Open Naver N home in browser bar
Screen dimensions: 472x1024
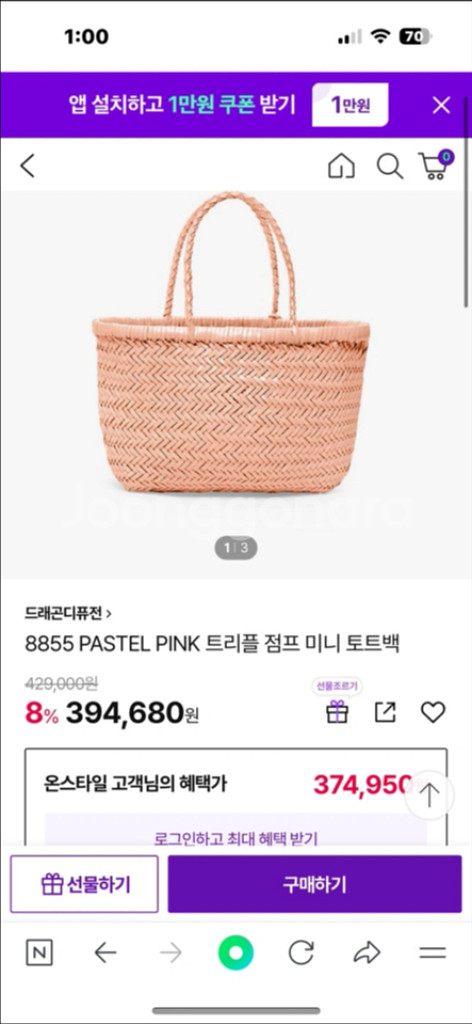39,953
